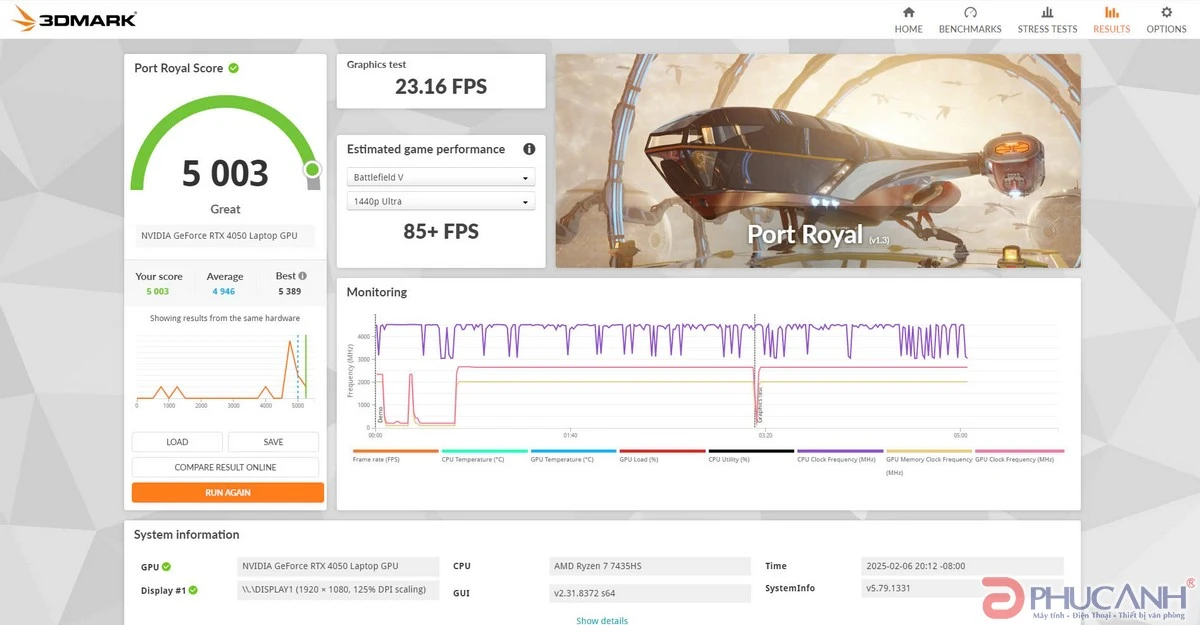Click the Port Royal (v1.3) title on image
1200x625 pixels.
click(x=818, y=235)
